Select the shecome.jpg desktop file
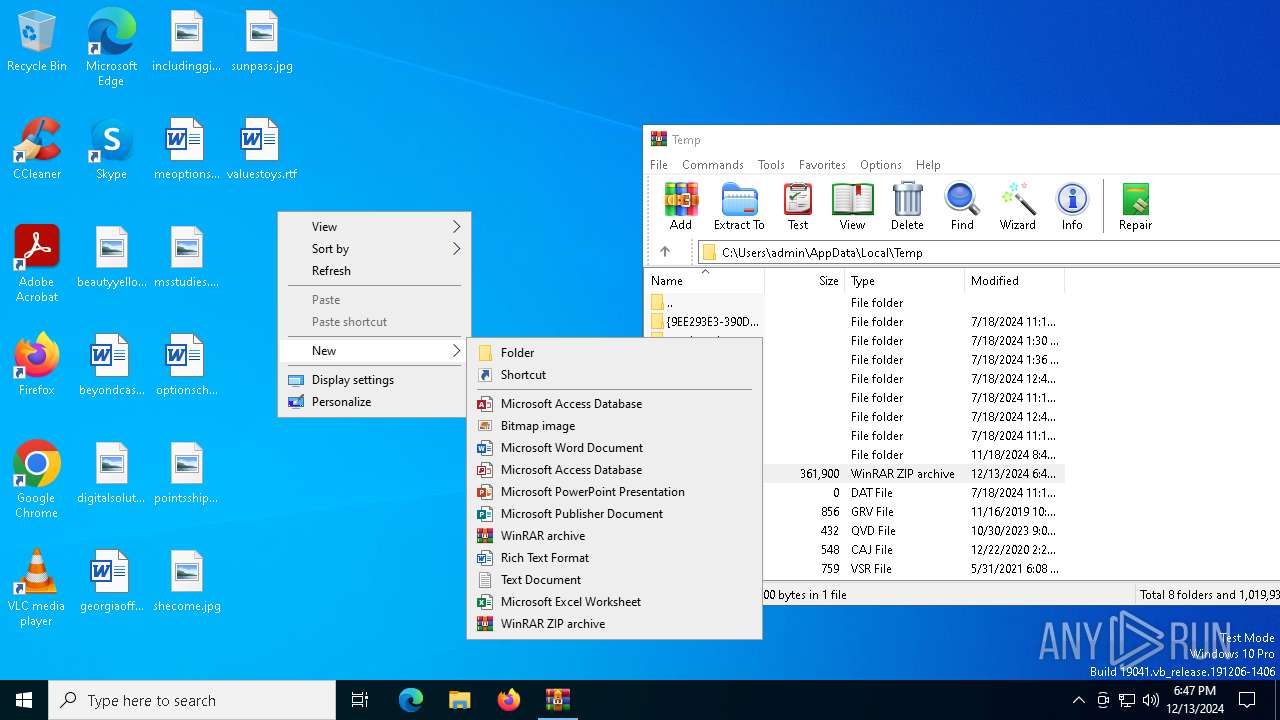 [x=187, y=581]
